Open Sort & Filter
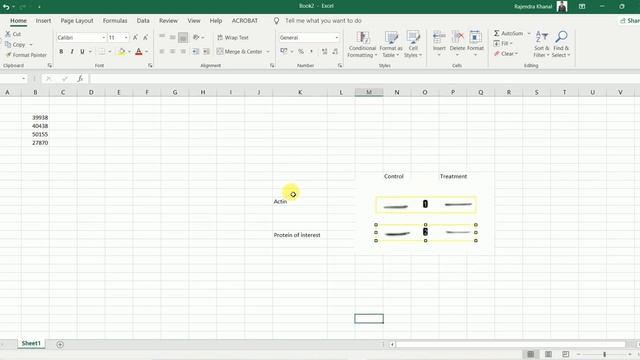 (x=541, y=44)
